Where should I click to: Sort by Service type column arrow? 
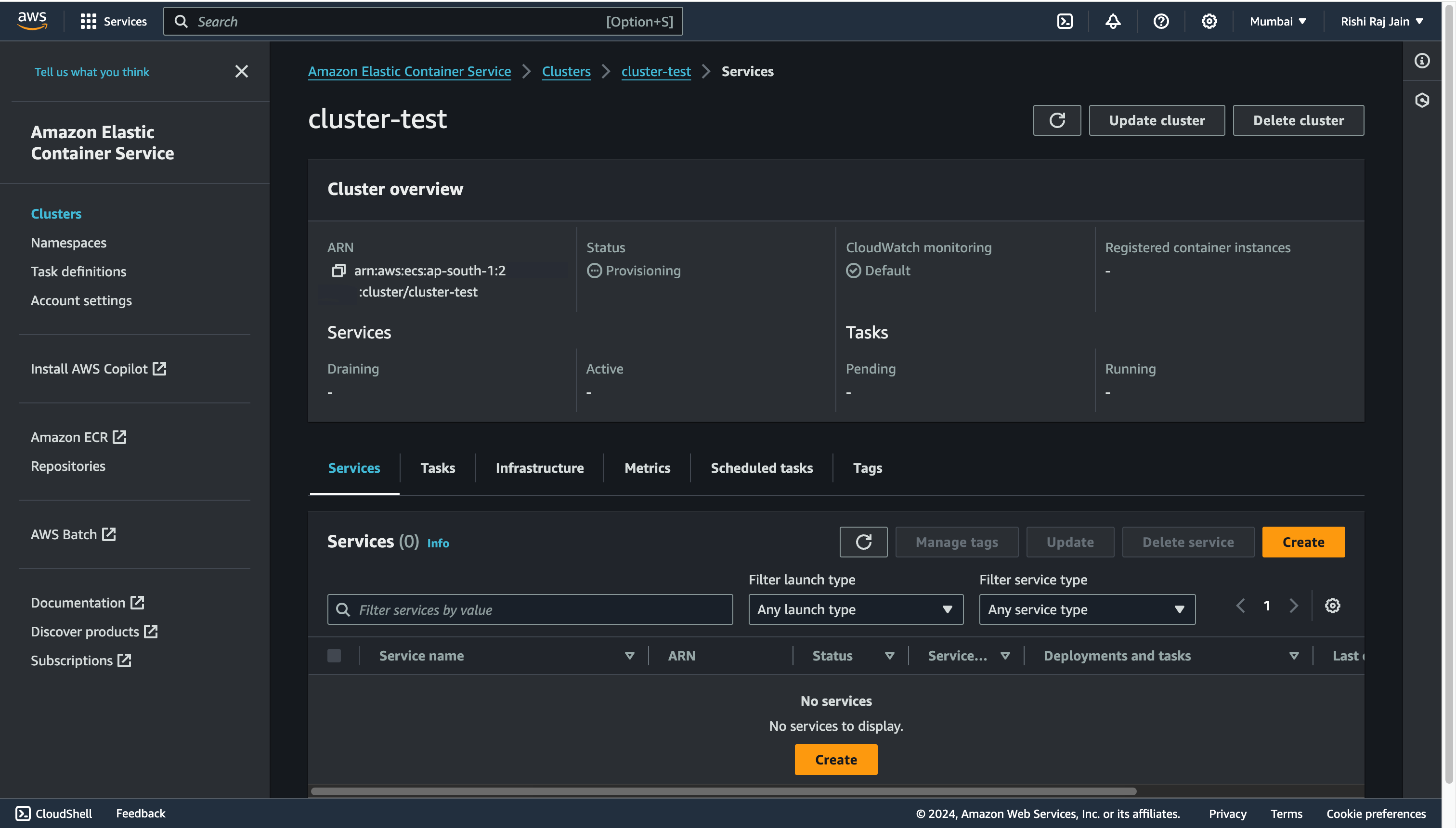pos(1005,656)
